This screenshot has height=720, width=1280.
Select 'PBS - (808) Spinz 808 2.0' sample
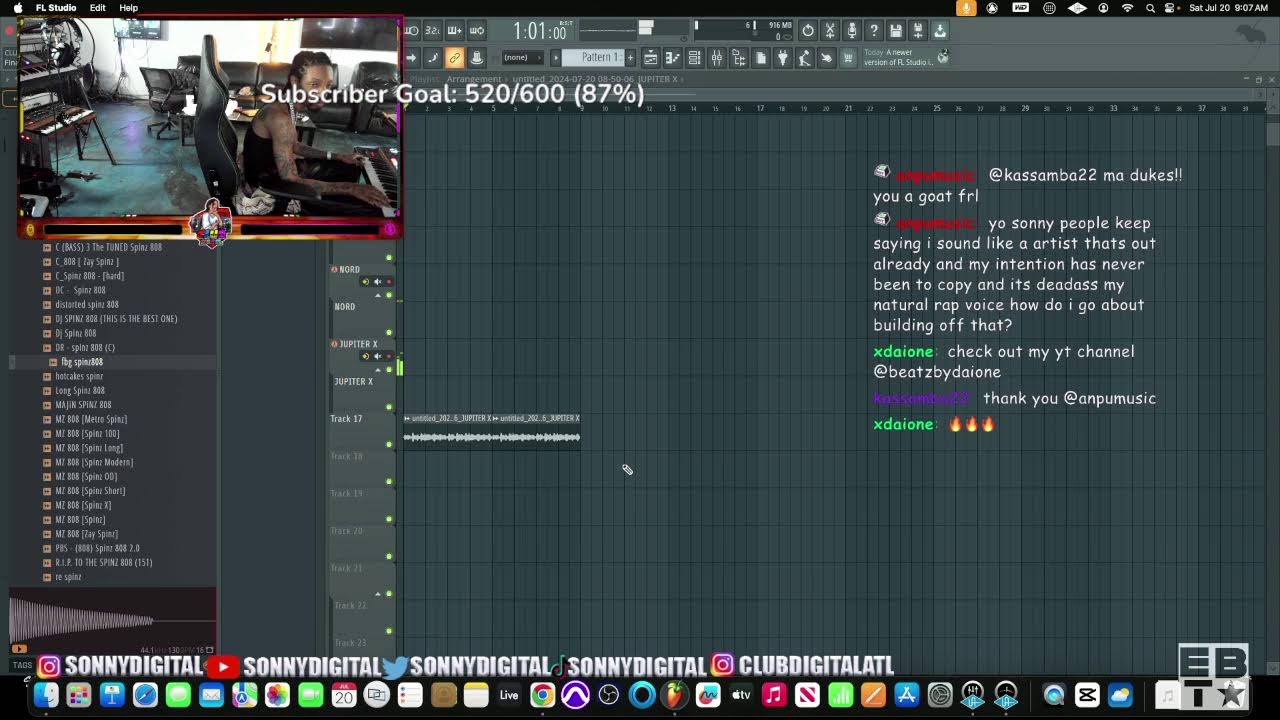coord(98,548)
